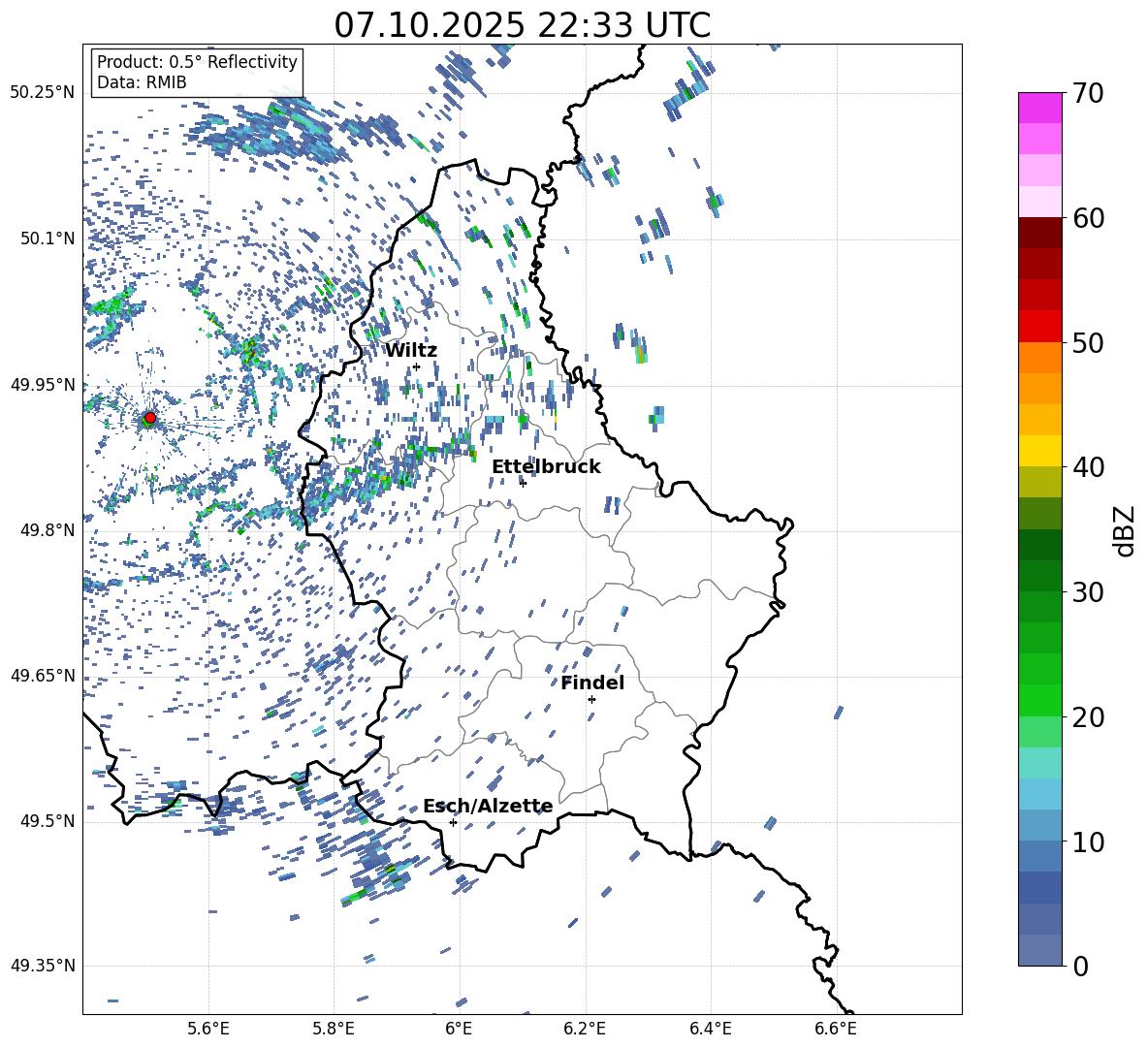Screen dimensions: 1148x1048
Task: Click the Esch/Alzette station cross marker
Action: (453, 822)
